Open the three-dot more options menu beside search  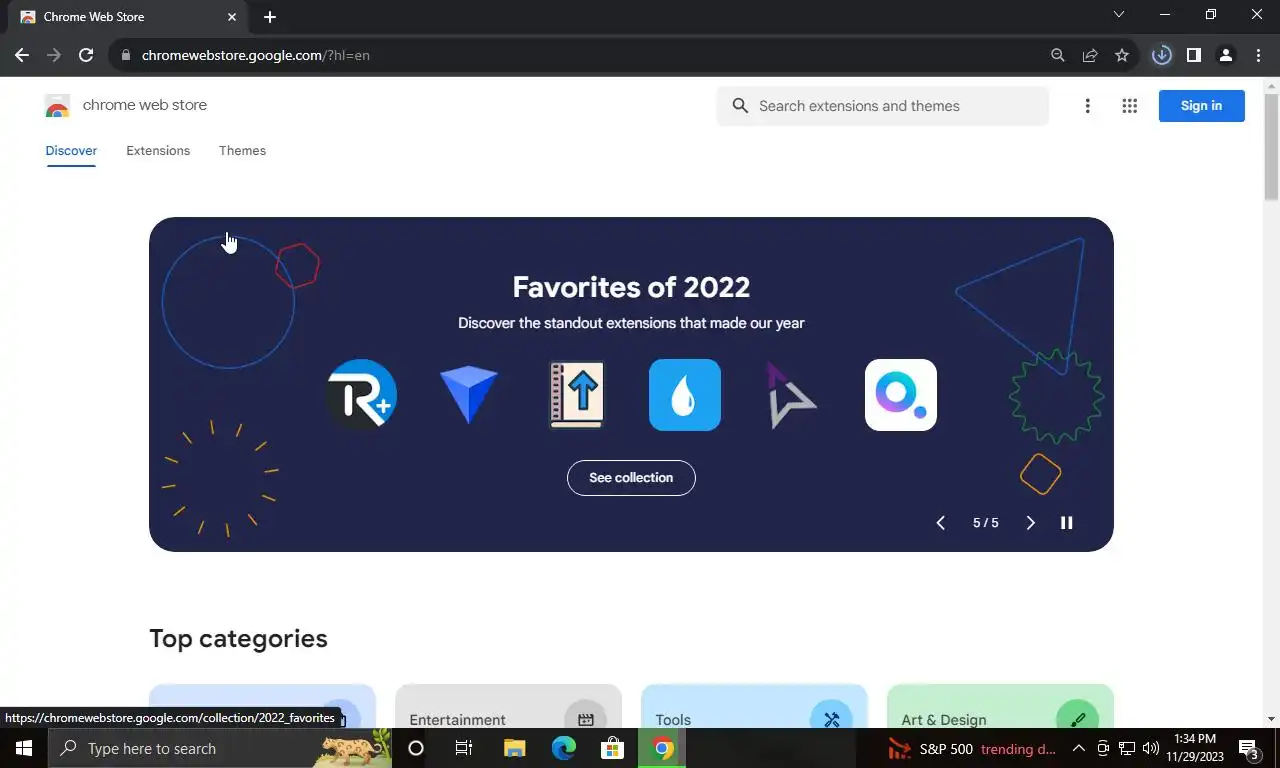[x=1087, y=106]
